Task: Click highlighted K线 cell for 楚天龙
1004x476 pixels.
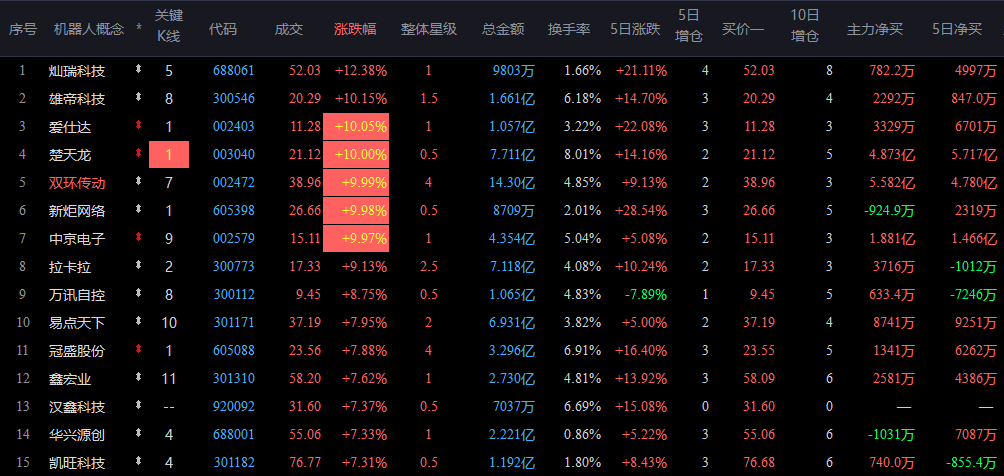Action: coord(169,154)
